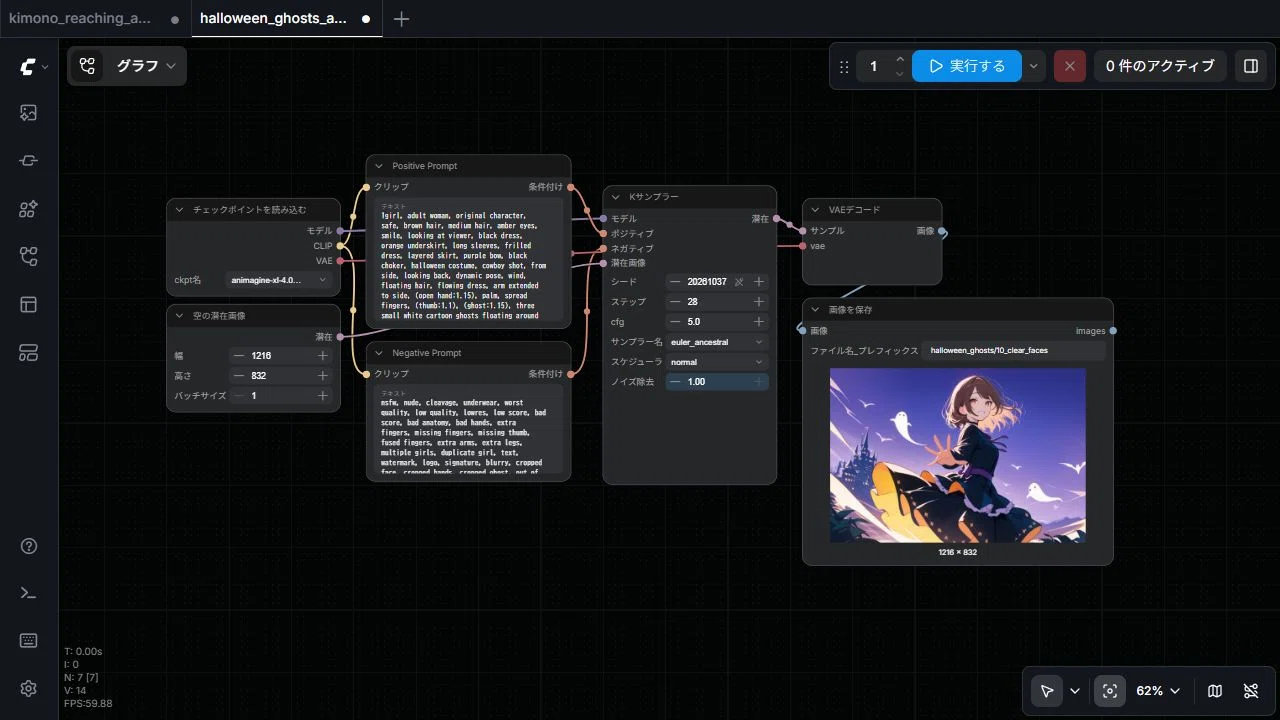Open the settings gear icon
The width and height of the screenshot is (1280, 720).
click(x=29, y=688)
